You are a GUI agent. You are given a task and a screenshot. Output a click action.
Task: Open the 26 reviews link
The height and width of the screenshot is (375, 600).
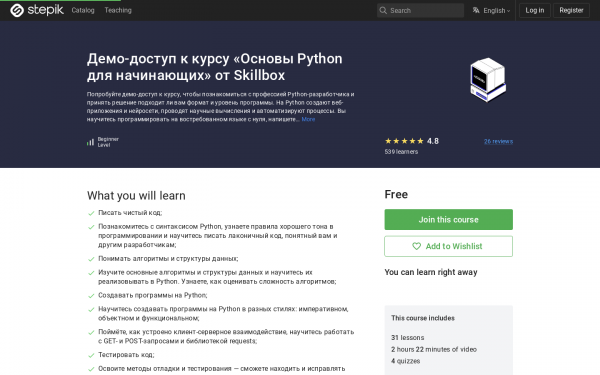coord(498,141)
